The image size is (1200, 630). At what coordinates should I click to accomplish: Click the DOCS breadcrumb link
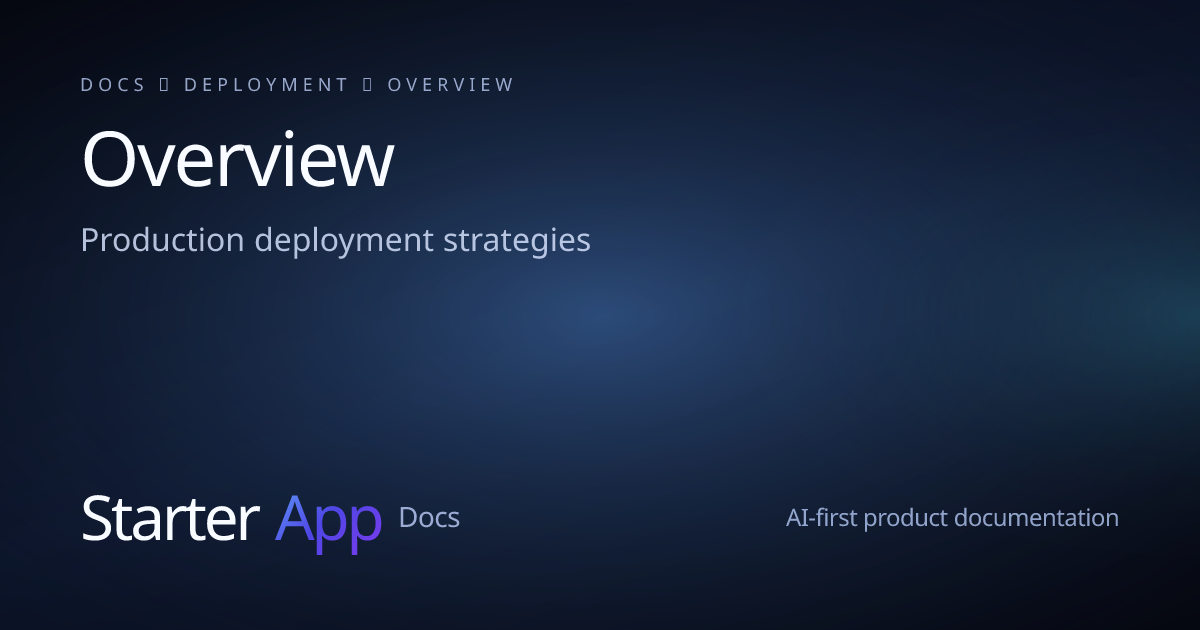[113, 84]
